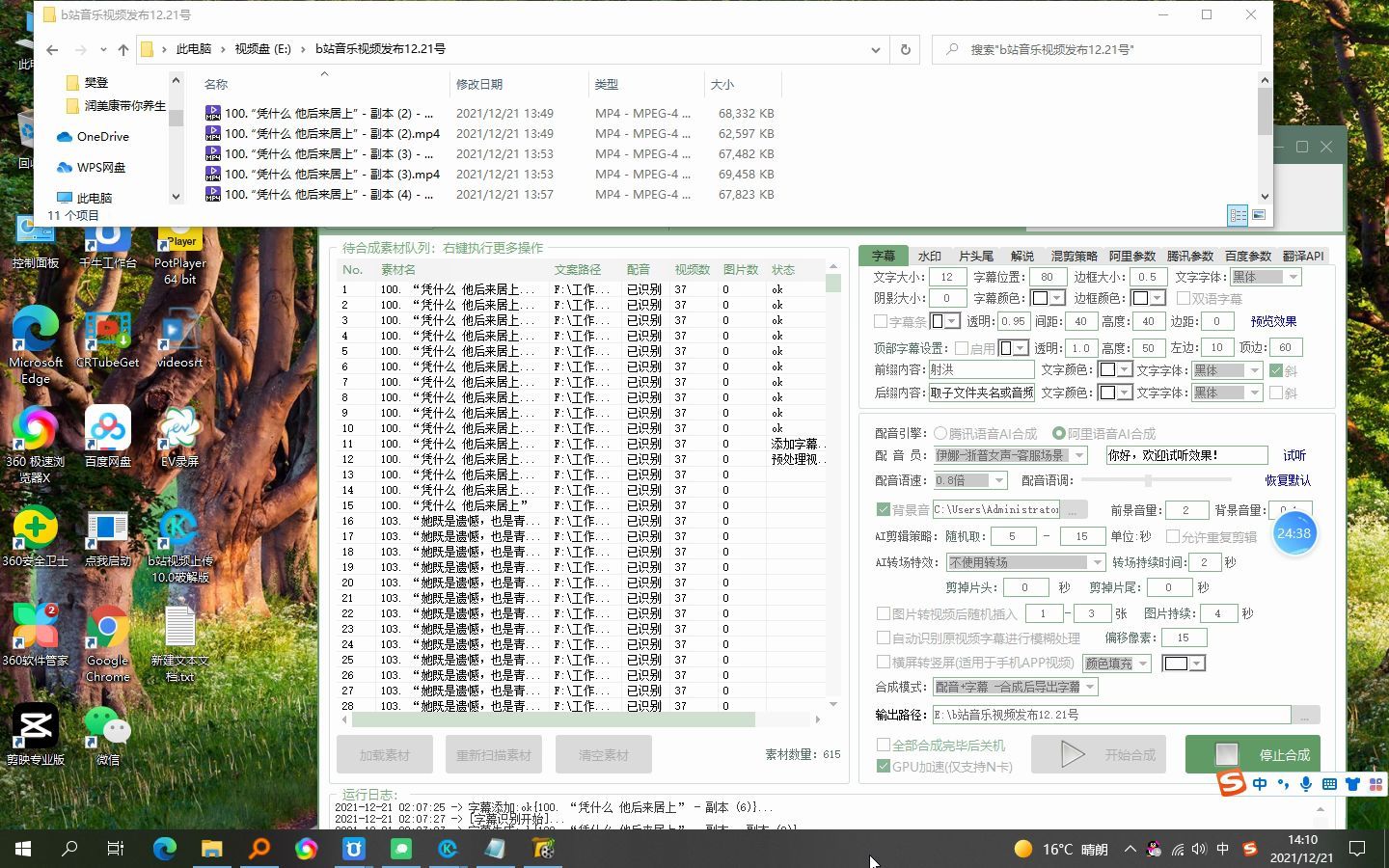Click the 24:38 floating timer bubble

coord(1294,533)
